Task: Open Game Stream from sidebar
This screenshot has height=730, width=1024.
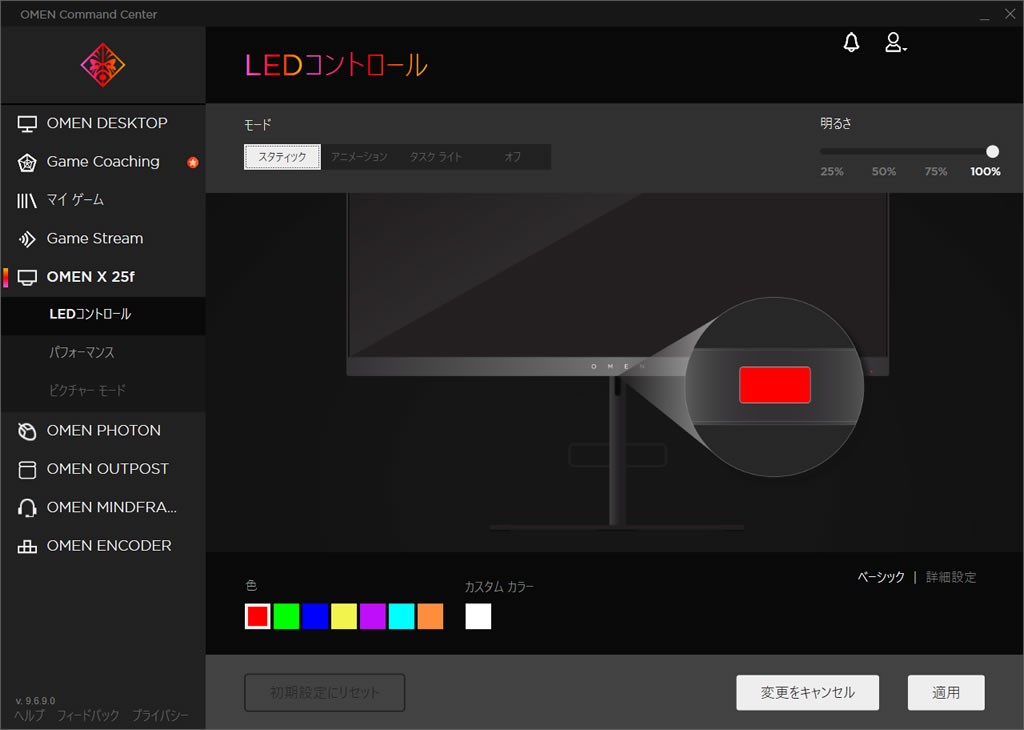Action: (94, 239)
